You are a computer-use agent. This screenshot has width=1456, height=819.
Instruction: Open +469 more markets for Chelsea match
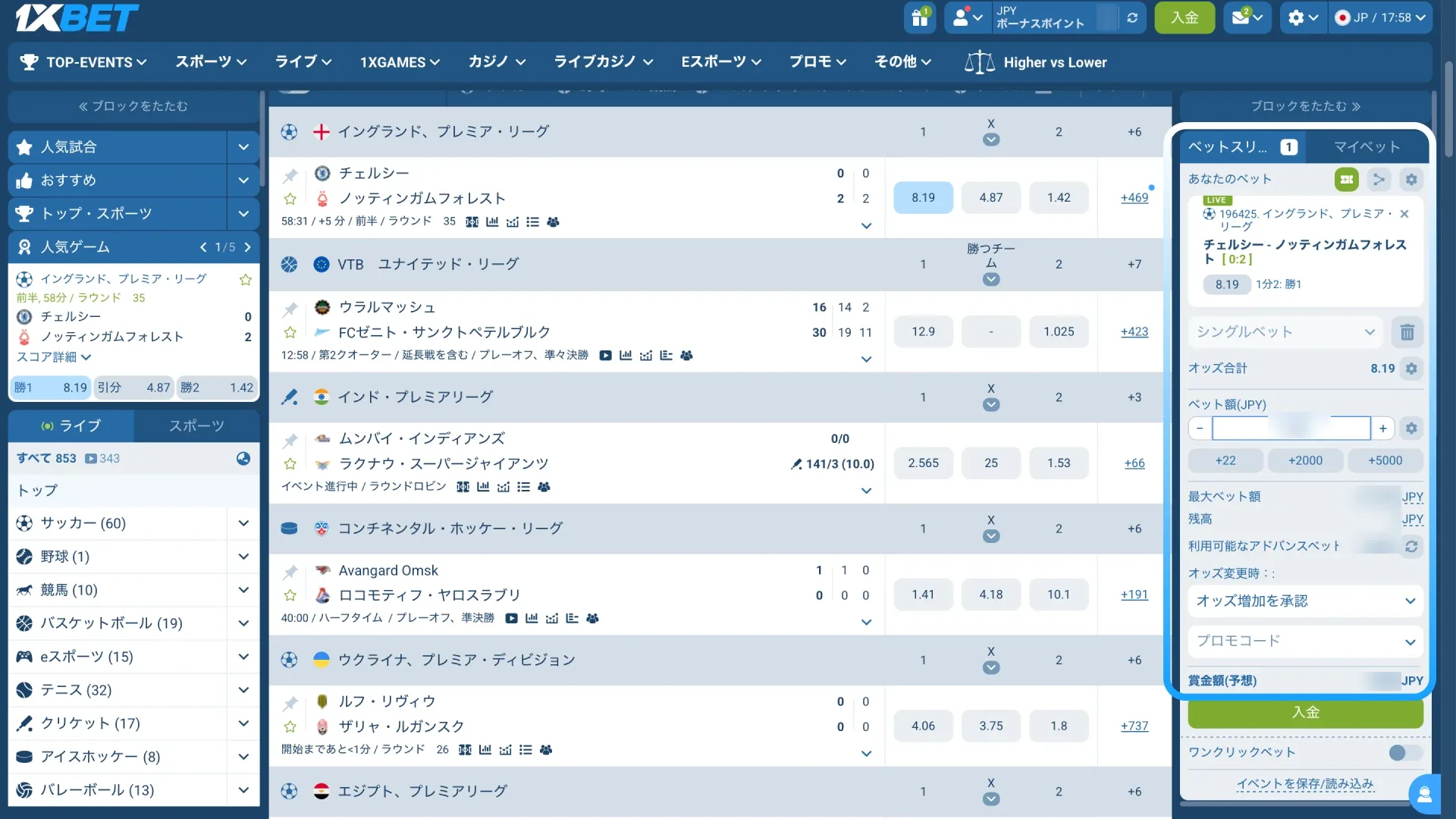click(1134, 197)
